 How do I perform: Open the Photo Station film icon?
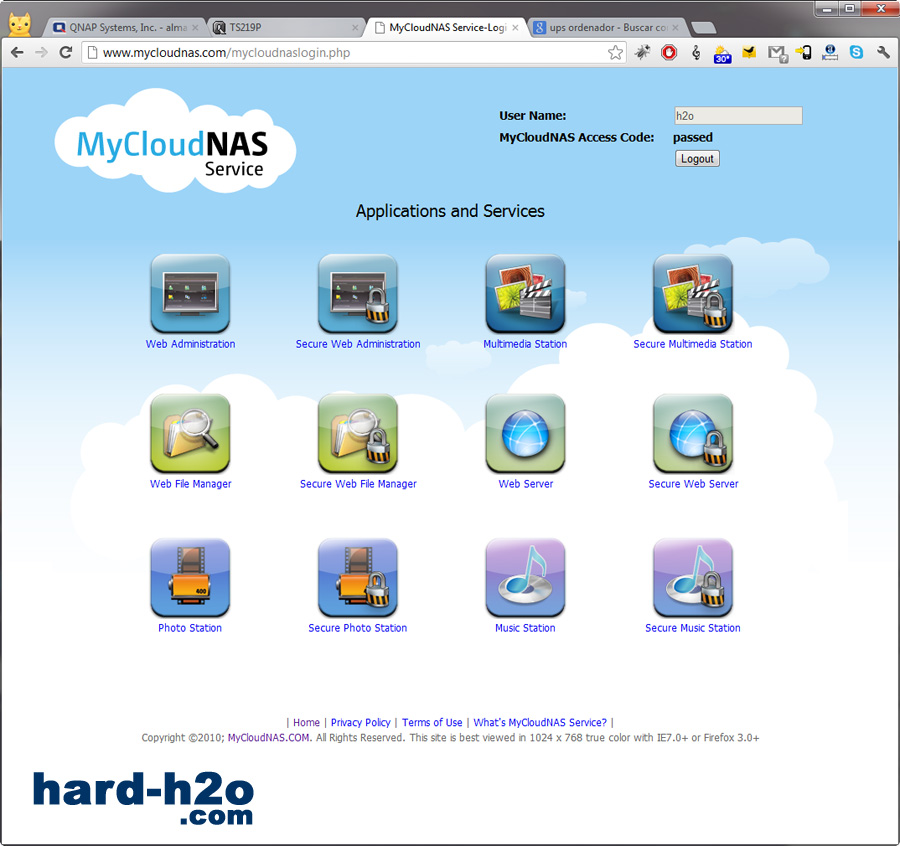pyautogui.click(x=190, y=577)
